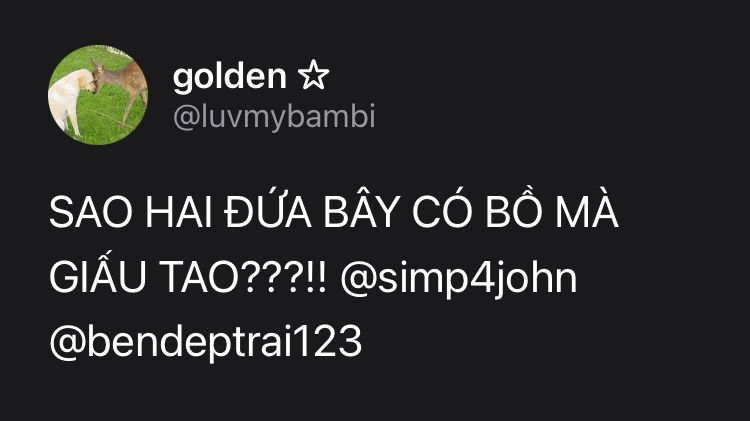Open the @simp4john mention

(459, 278)
